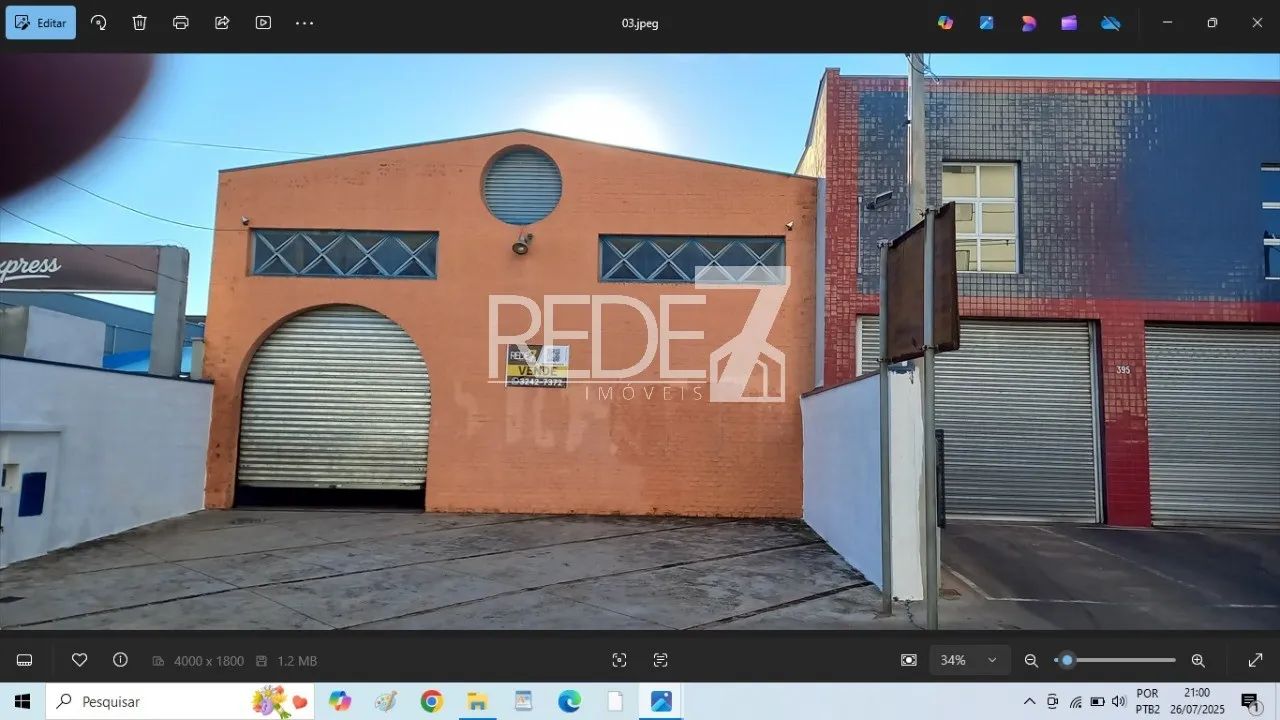
Task: Zoom out with the minus magnifier
Action: coord(1031,660)
